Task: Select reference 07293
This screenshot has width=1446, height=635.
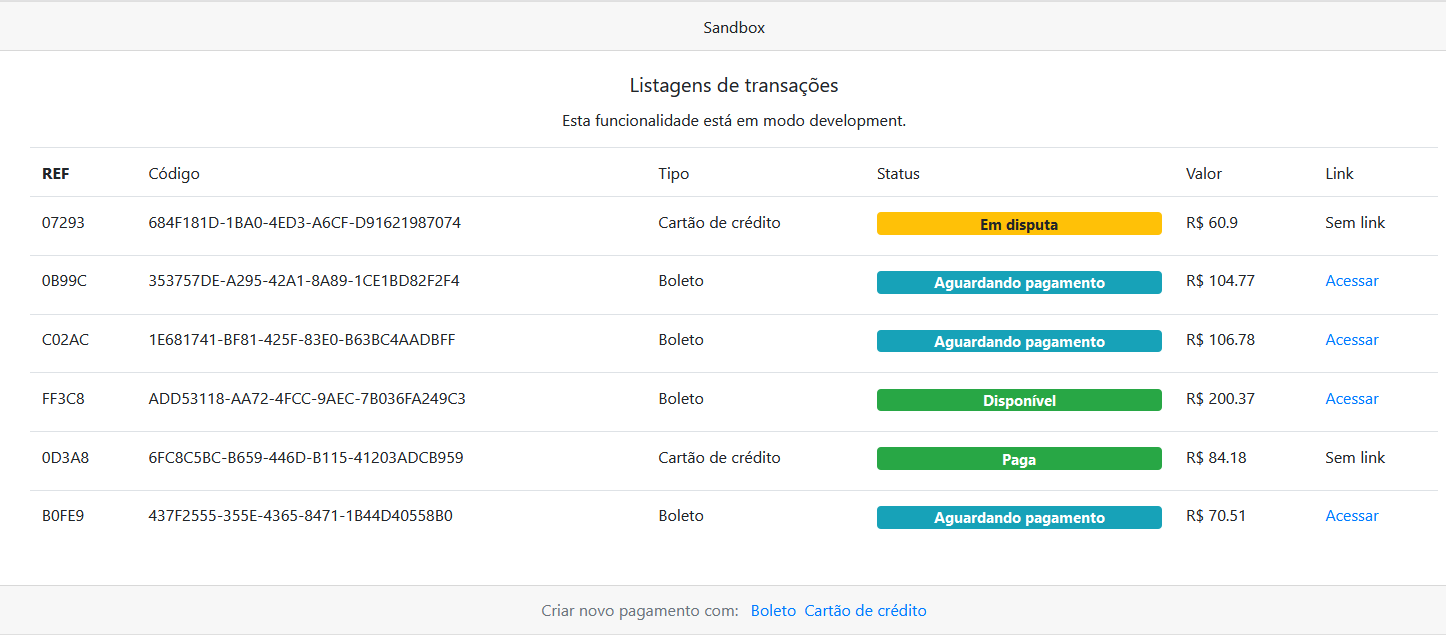Action: 63,223
